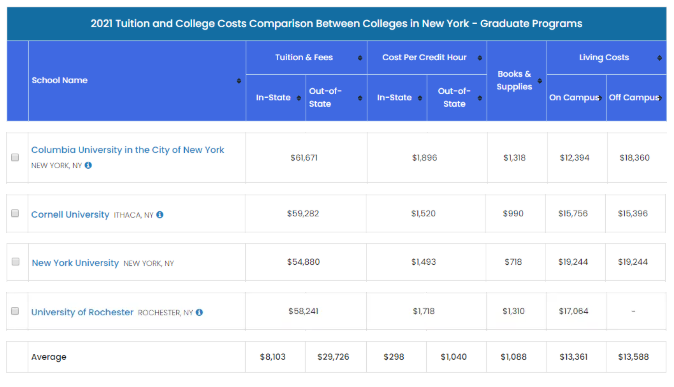The width and height of the screenshot is (674, 387).
Task: Sort by the Tuition In-State column arrow
Action: coord(299,98)
